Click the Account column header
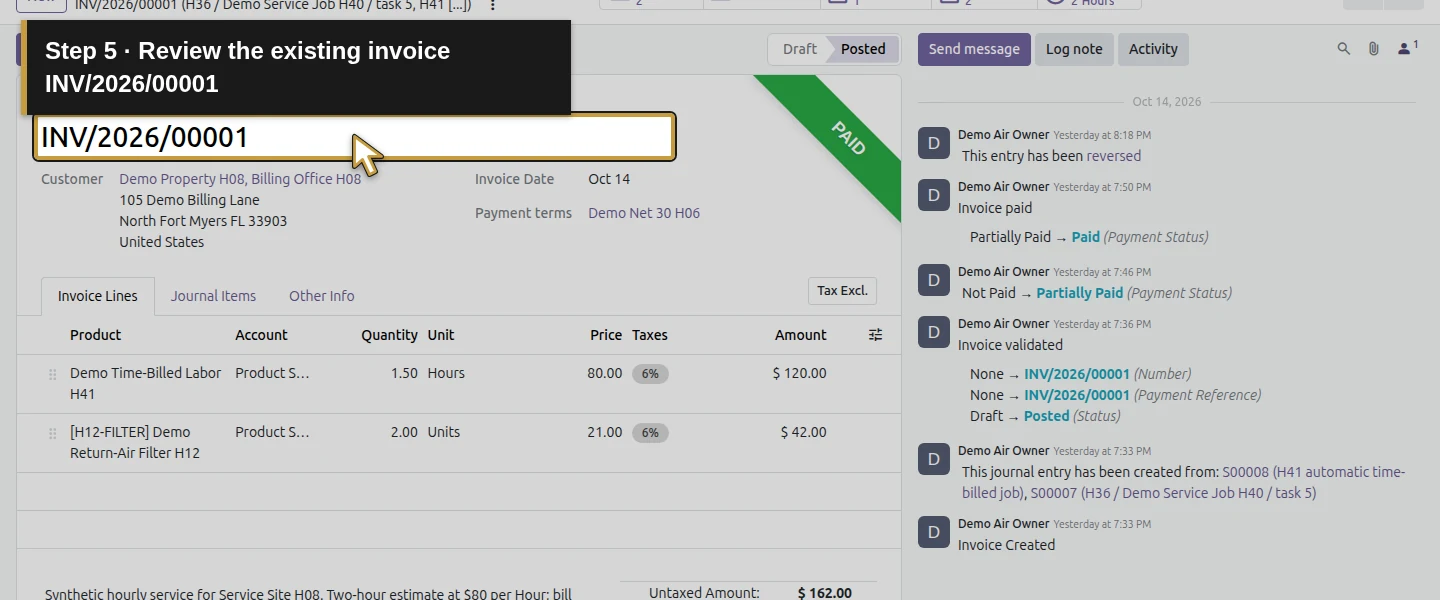The image size is (1440, 600). (261, 335)
